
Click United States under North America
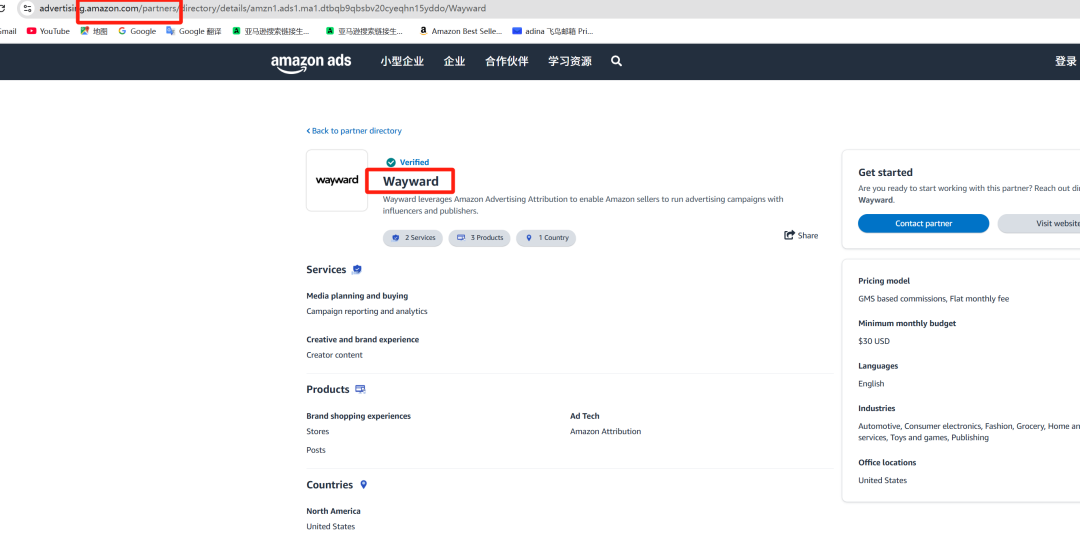coord(331,526)
